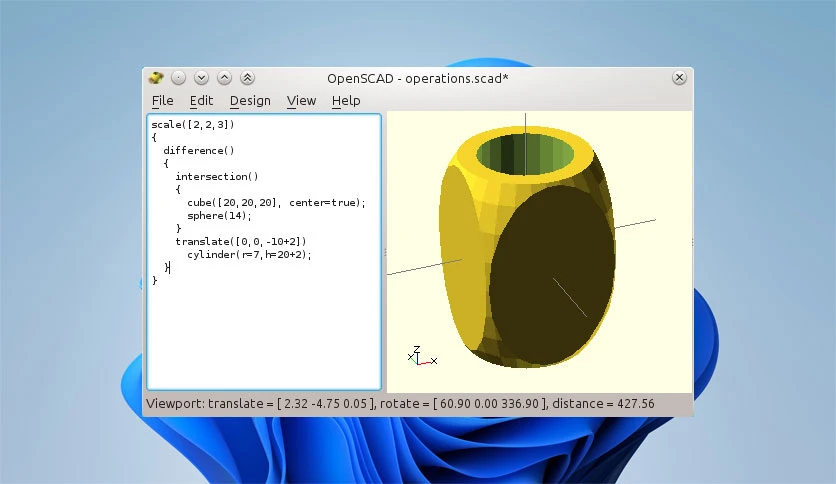The height and width of the screenshot is (484, 836).
Task: Click the cylinder(r=7,h=20+2); line
Action: click(249, 254)
